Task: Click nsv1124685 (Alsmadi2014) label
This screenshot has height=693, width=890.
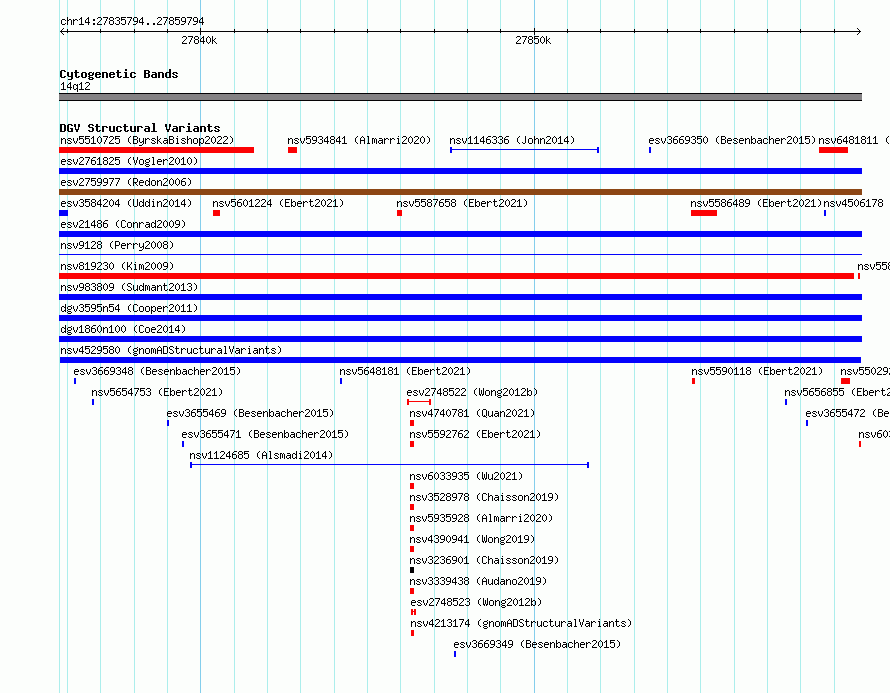Action: tap(261, 455)
